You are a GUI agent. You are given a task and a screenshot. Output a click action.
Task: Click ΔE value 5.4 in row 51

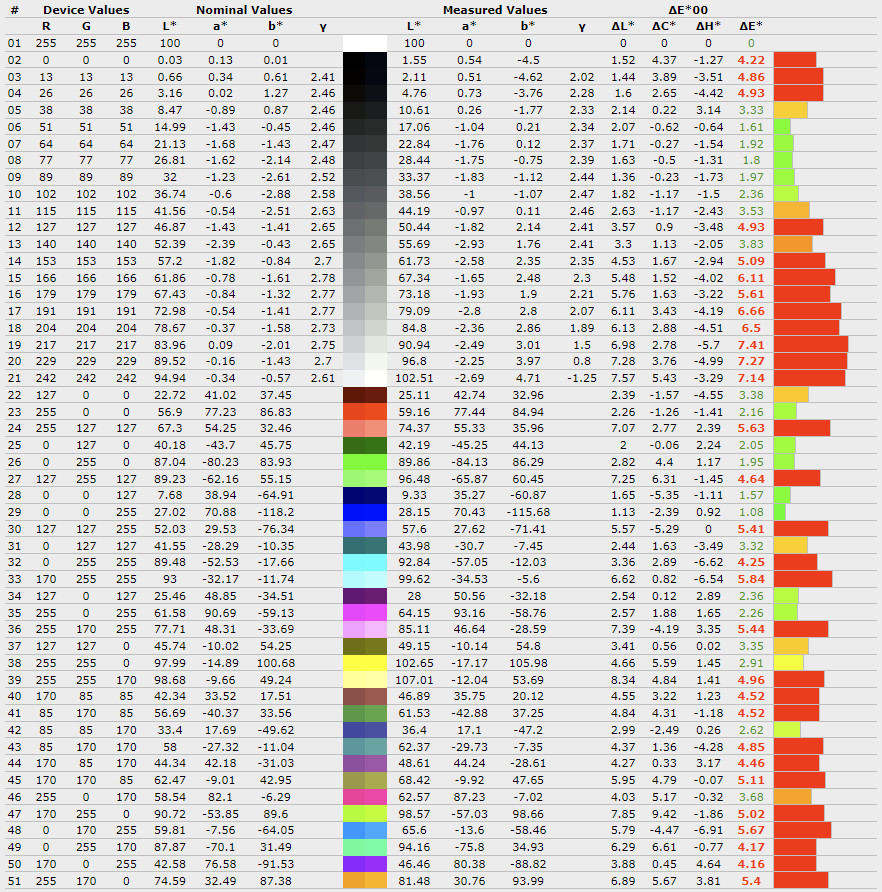pyautogui.click(x=751, y=881)
